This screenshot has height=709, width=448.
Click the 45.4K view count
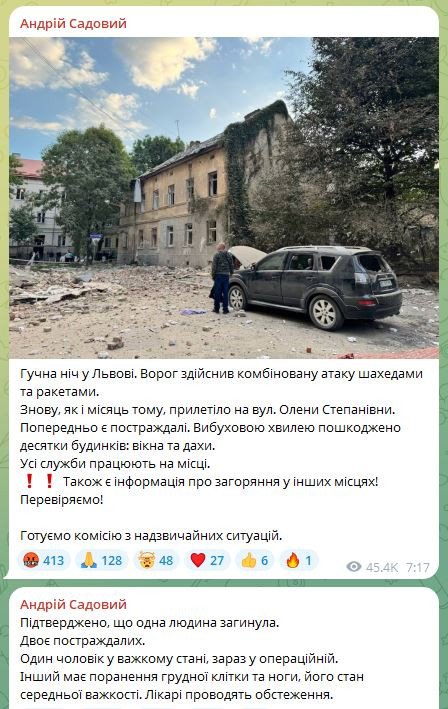click(382, 567)
